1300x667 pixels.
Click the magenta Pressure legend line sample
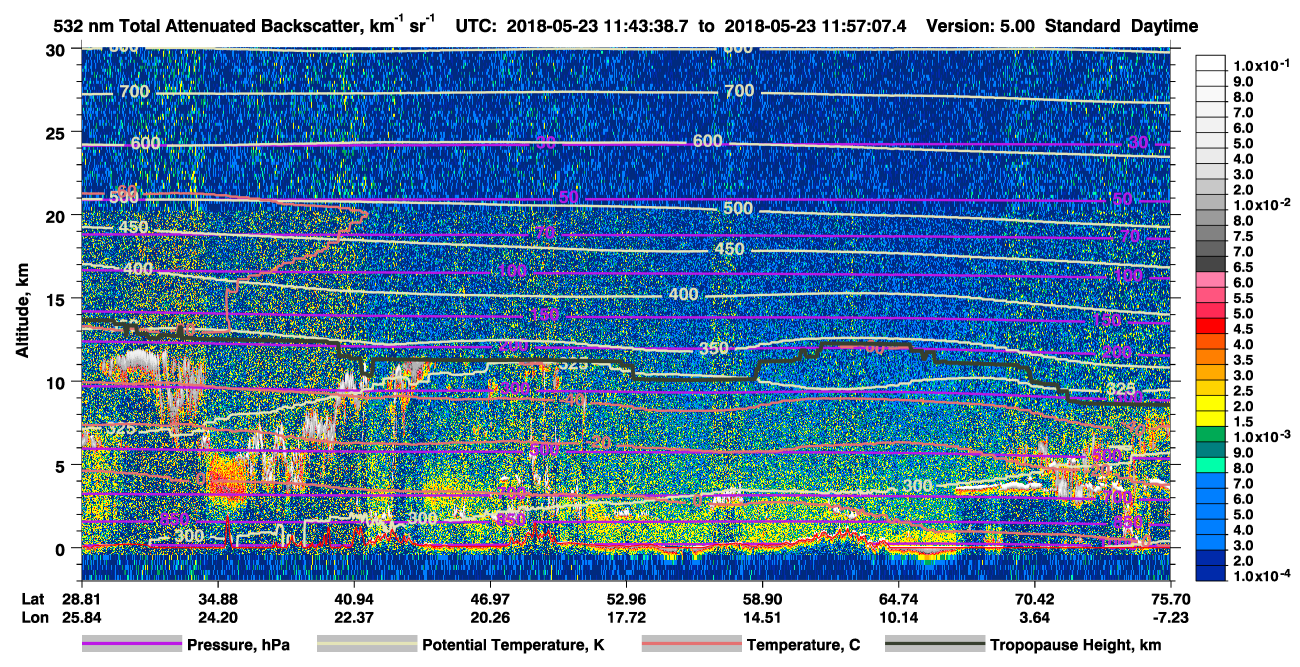click(131, 645)
